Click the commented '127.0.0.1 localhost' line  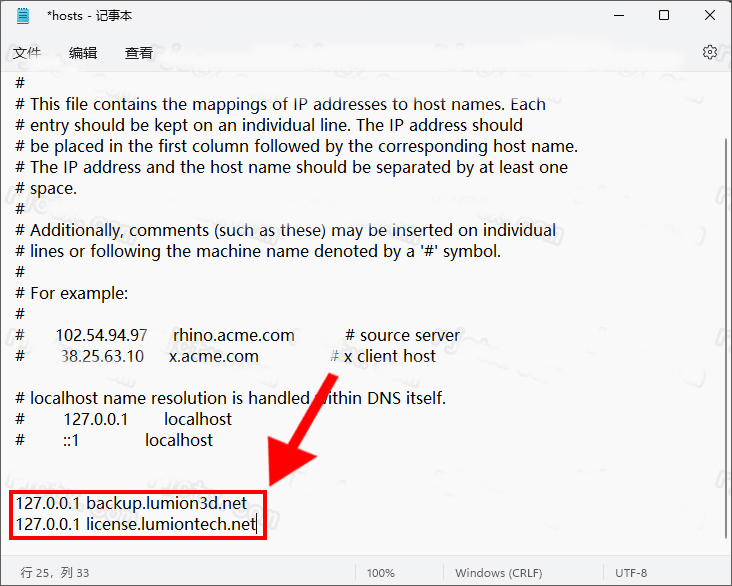click(x=123, y=419)
